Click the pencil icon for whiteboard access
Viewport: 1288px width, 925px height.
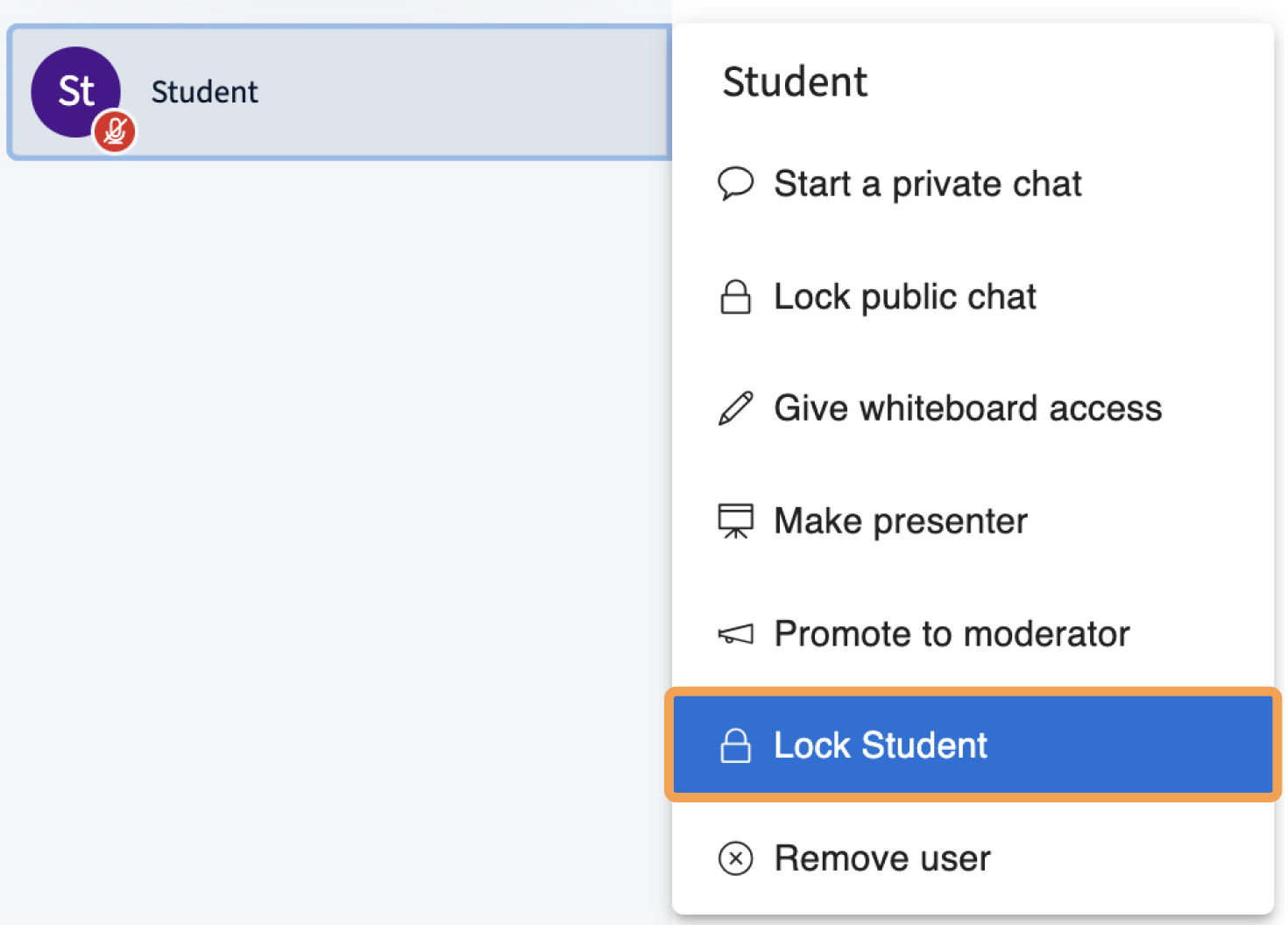pyautogui.click(x=735, y=409)
